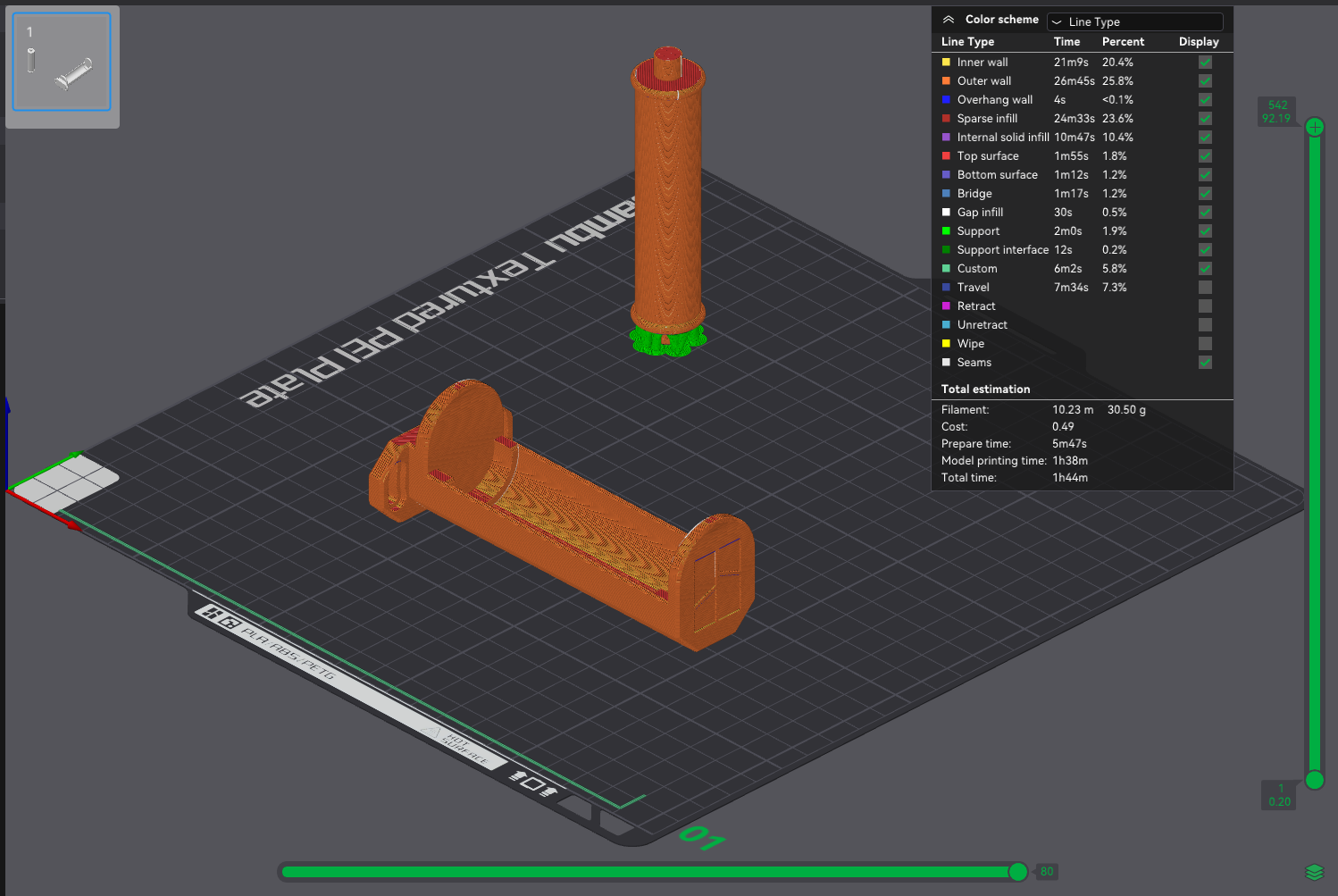Enable Unretract display checkbox
1338x896 pixels.
click(1205, 325)
